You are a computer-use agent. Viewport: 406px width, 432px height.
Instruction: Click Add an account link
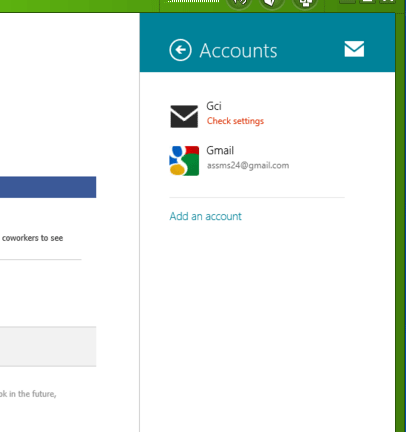pos(205,216)
